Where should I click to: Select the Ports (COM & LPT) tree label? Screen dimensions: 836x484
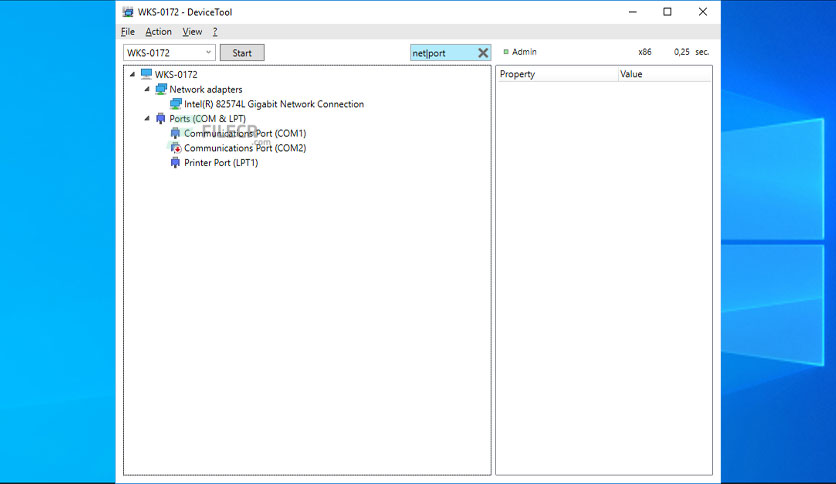pos(207,118)
